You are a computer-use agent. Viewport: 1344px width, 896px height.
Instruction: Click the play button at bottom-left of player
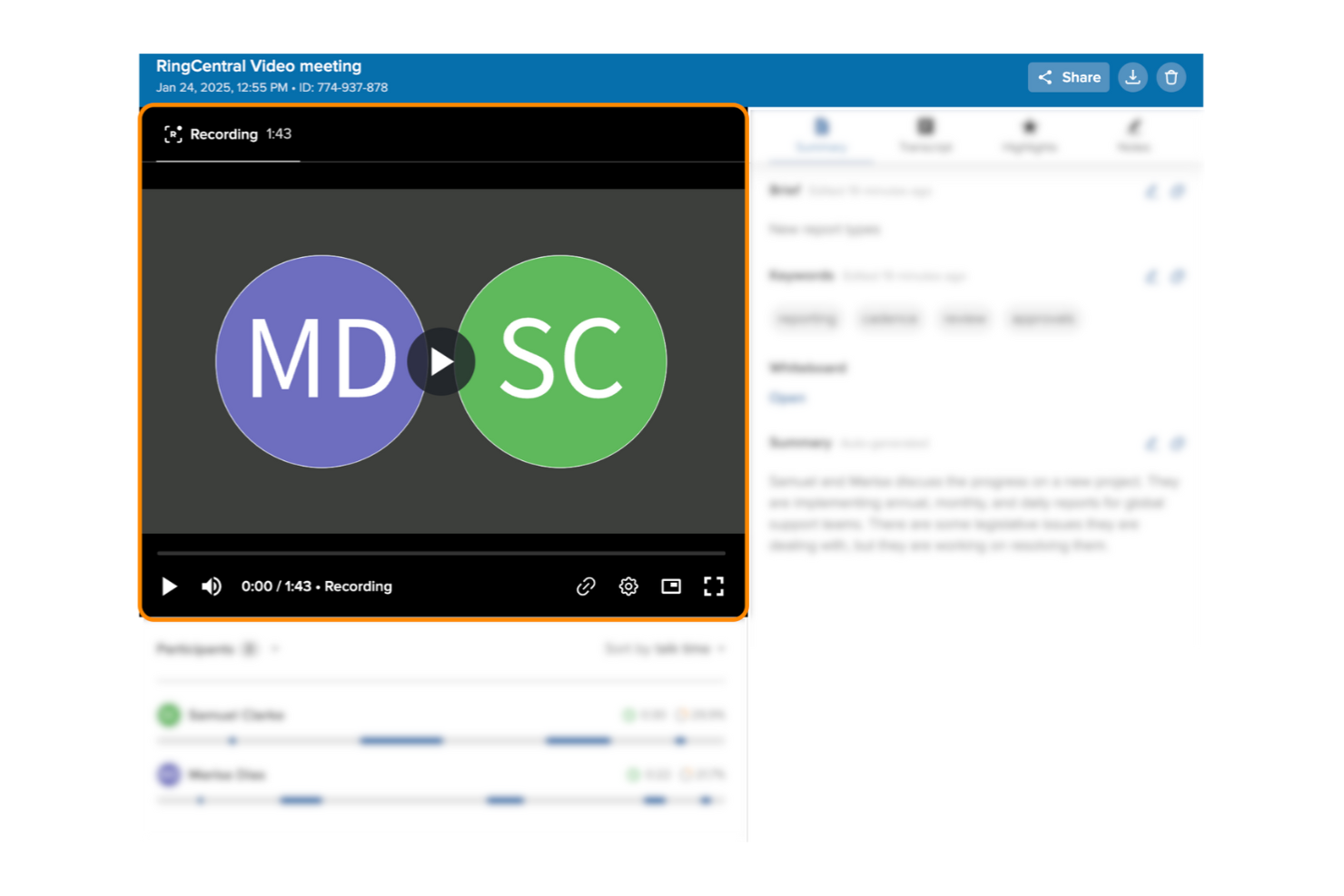tap(169, 586)
